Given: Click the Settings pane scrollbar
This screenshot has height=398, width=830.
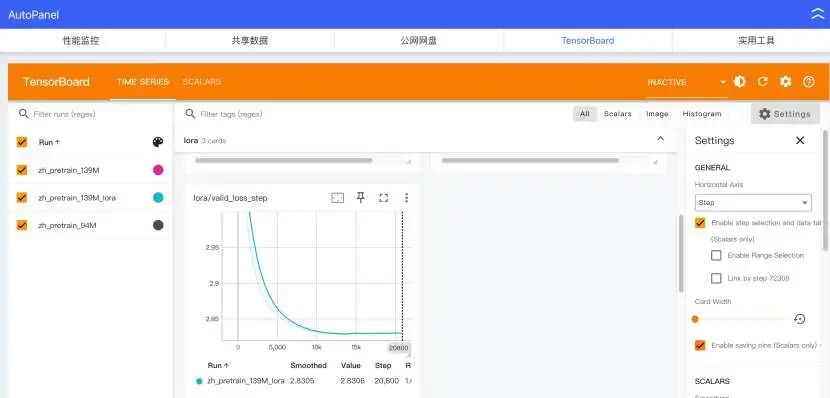Looking at the screenshot, I should click(x=826, y=189).
